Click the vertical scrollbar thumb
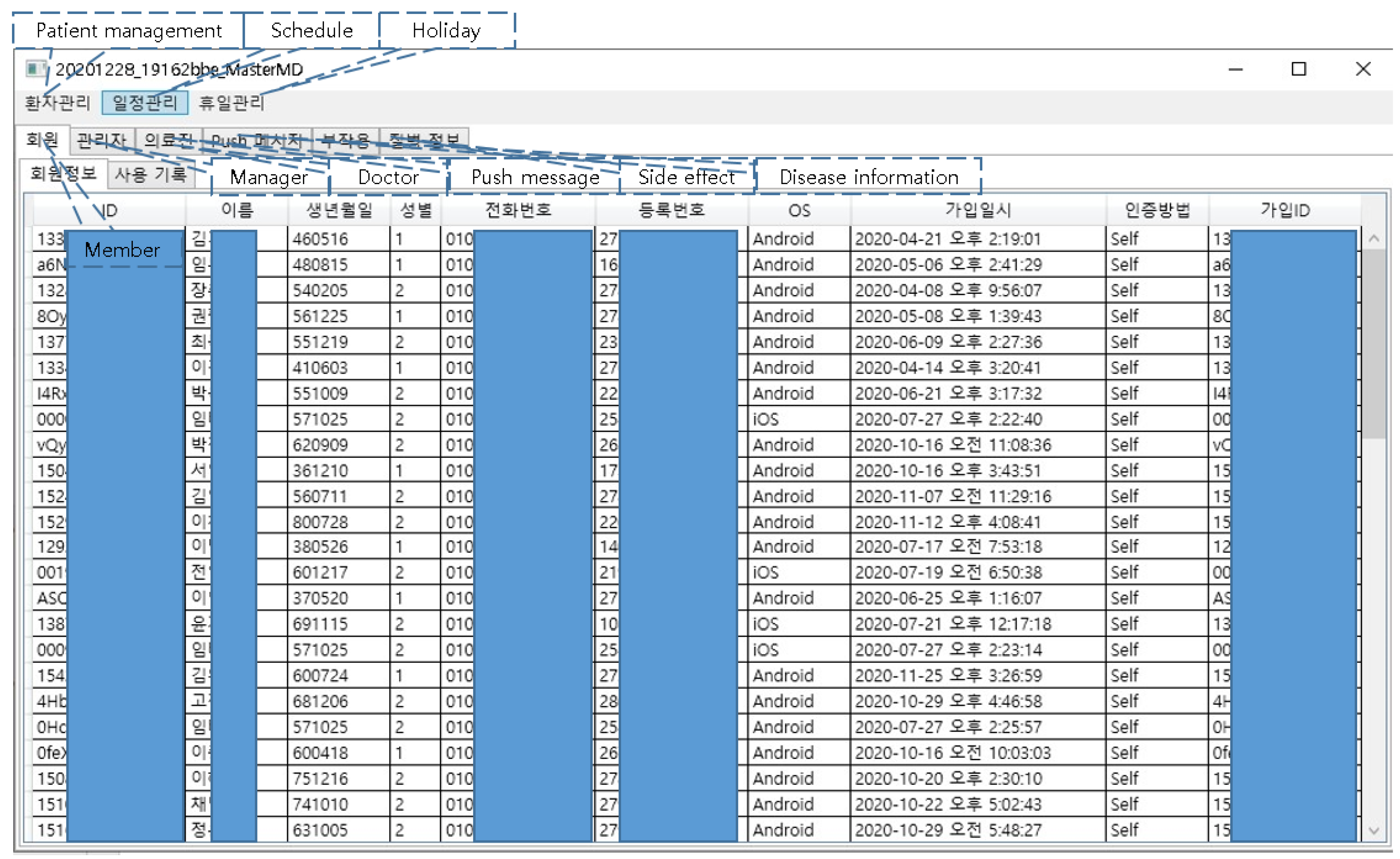The image size is (1400, 859). (1374, 344)
